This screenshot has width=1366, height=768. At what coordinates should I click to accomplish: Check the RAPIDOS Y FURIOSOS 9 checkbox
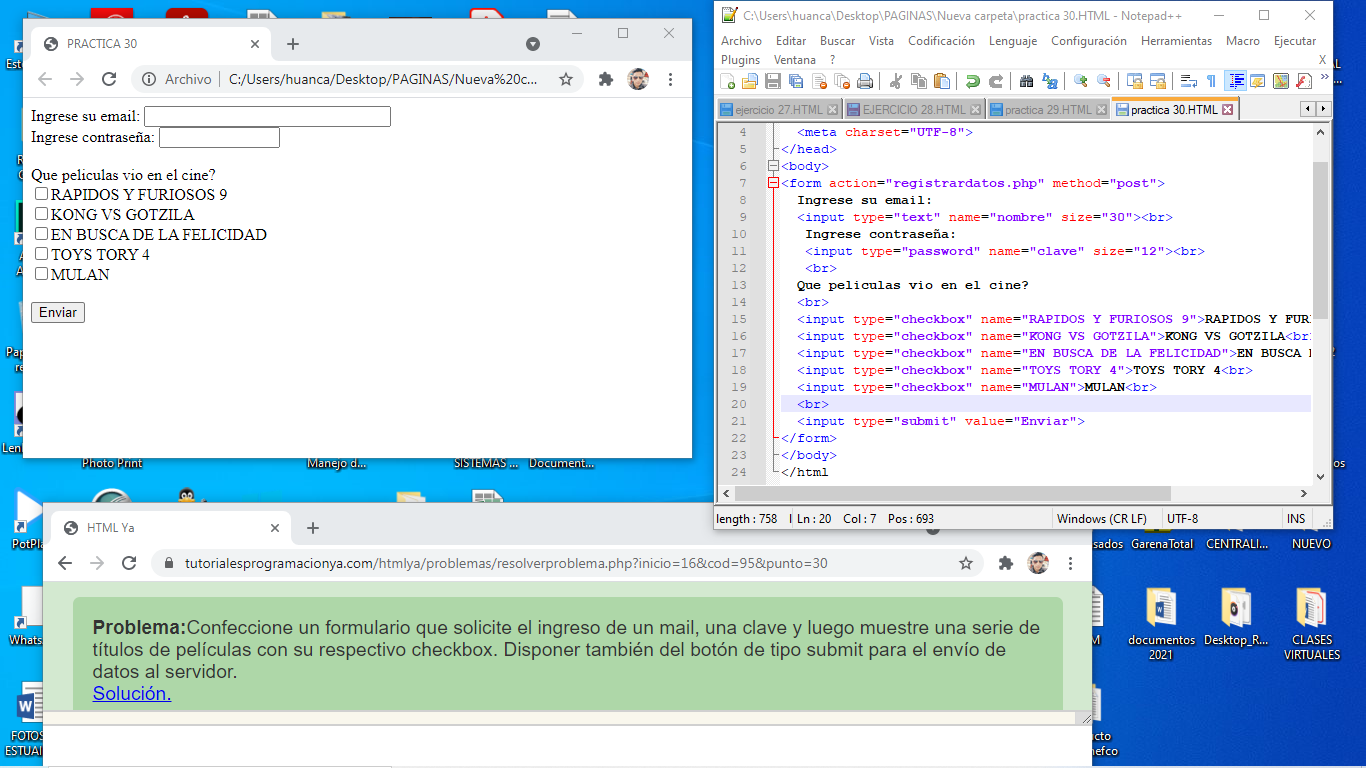point(41,194)
